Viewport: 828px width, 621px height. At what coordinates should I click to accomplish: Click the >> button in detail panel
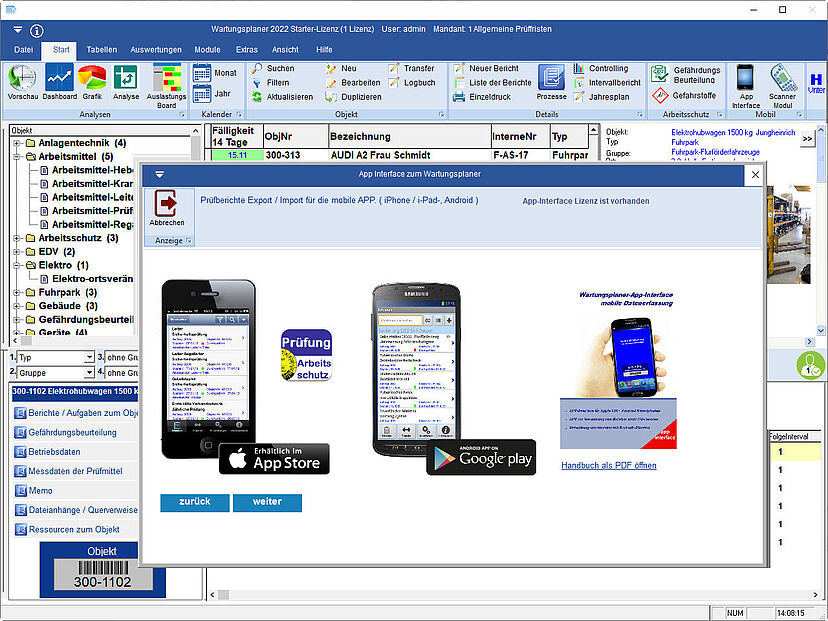pos(807,139)
